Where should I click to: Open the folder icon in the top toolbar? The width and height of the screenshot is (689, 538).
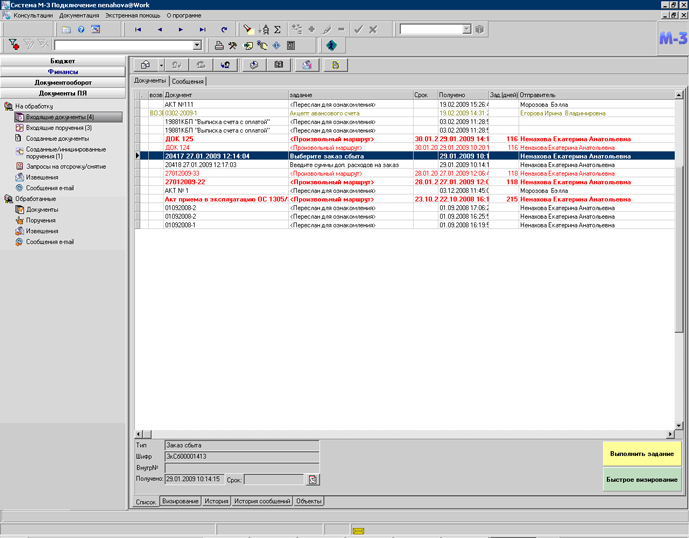pyautogui.click(x=66, y=29)
